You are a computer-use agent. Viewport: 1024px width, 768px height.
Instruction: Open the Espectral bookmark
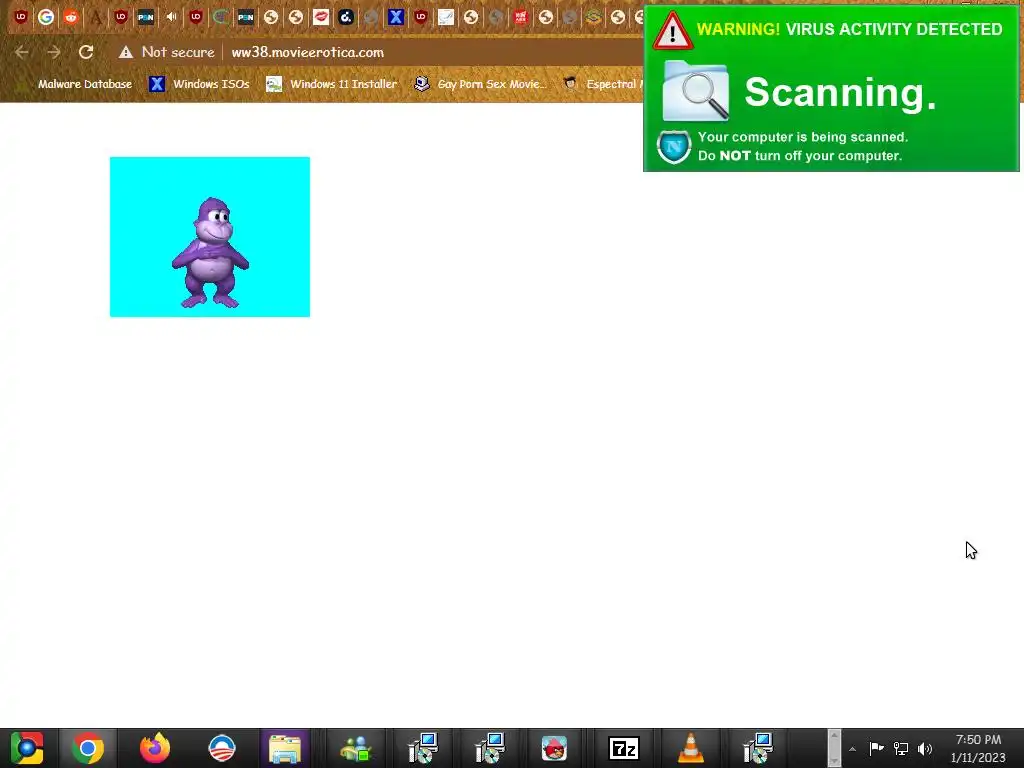(603, 84)
